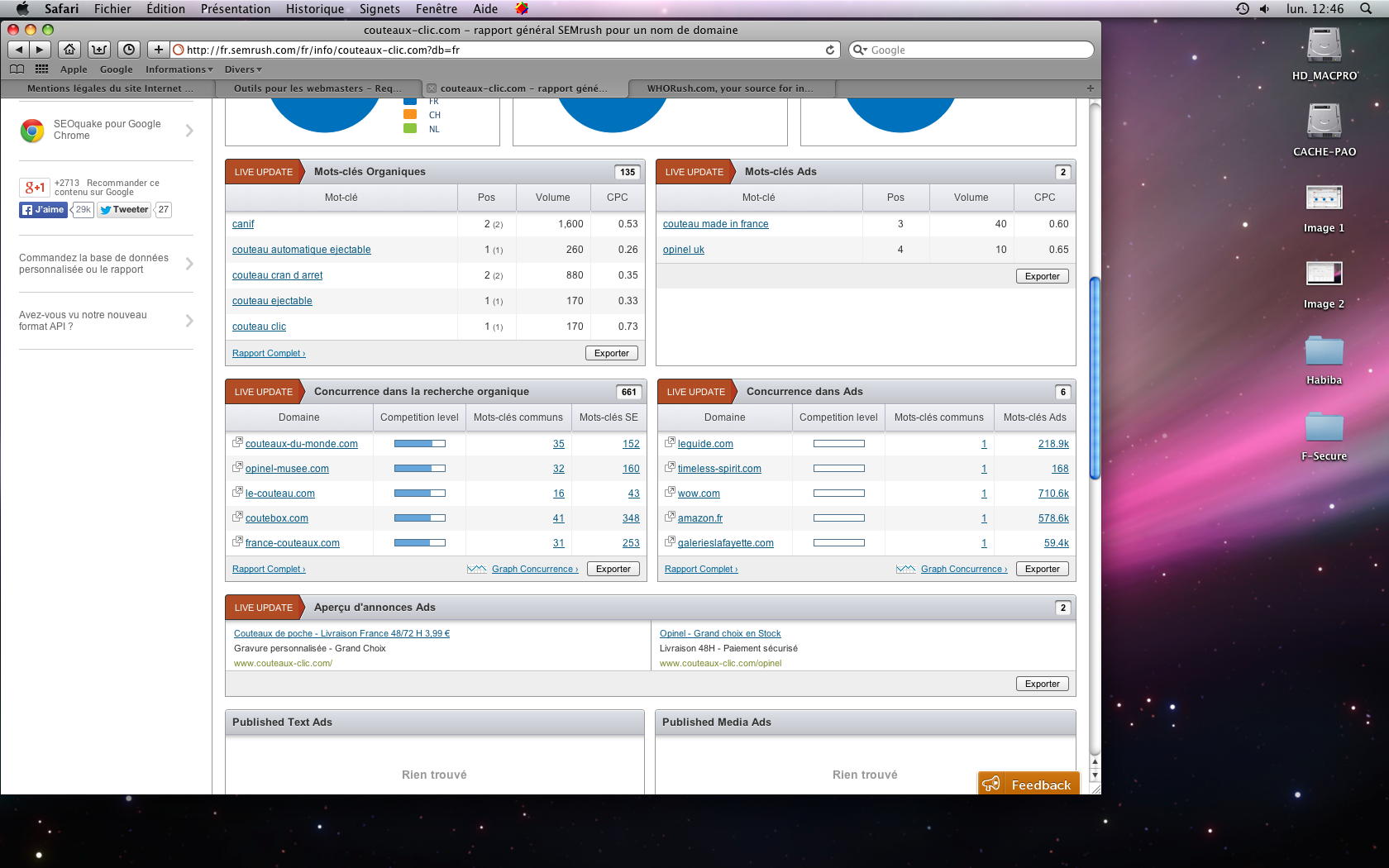Open Spotlight magnifier in menu bar
Screen dimensions: 1389x868
1366,8
